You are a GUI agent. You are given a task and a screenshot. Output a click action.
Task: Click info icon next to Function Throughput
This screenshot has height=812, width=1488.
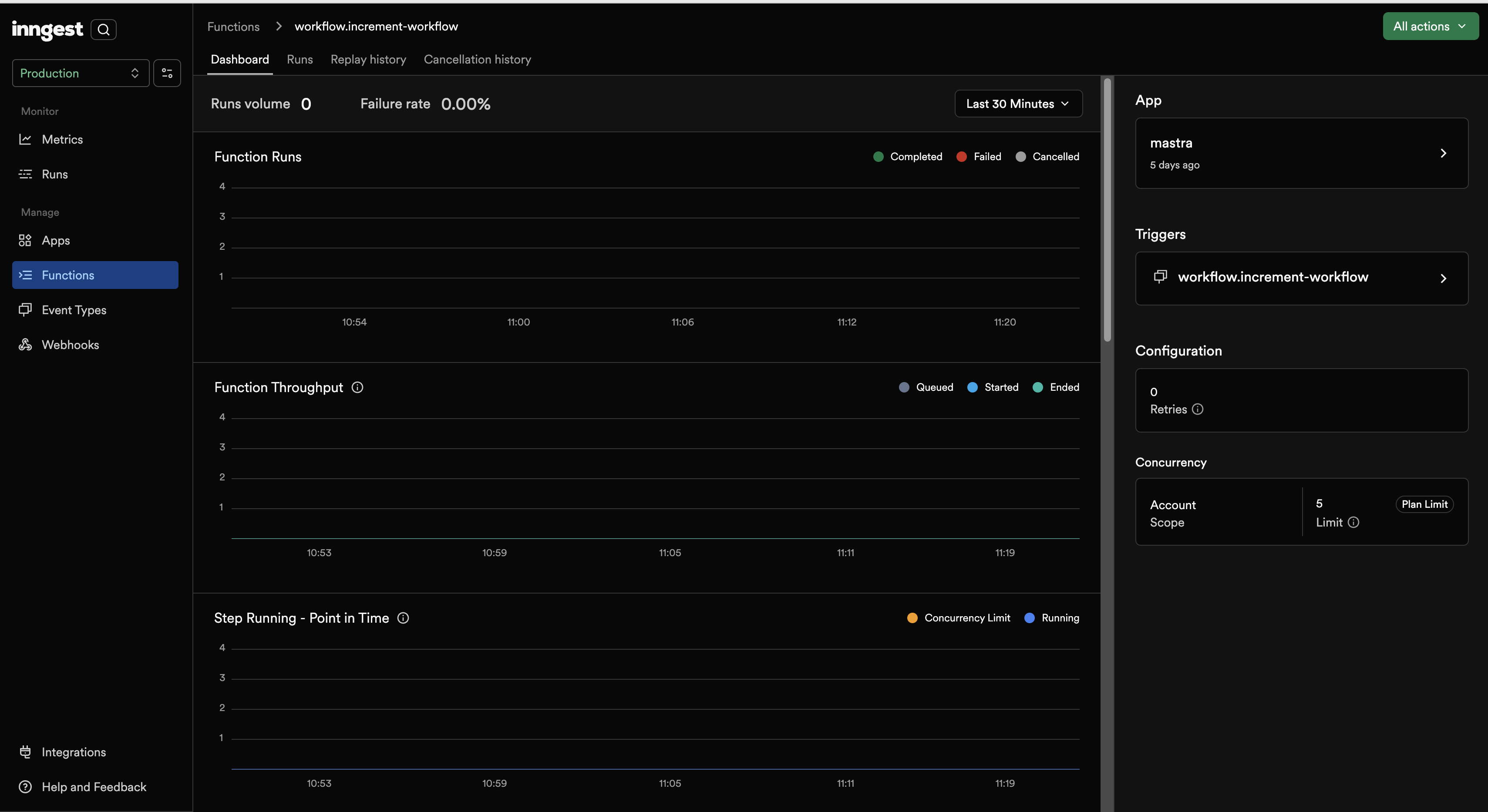pyautogui.click(x=357, y=387)
